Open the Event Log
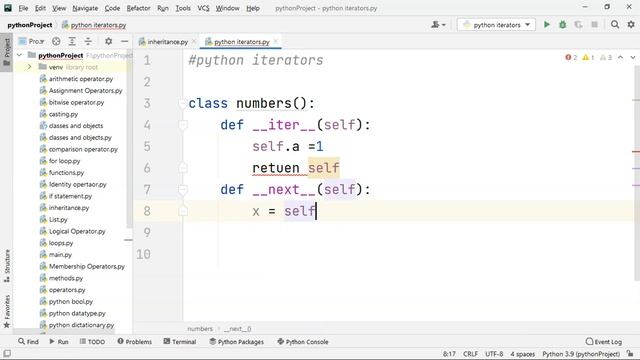 (603, 342)
